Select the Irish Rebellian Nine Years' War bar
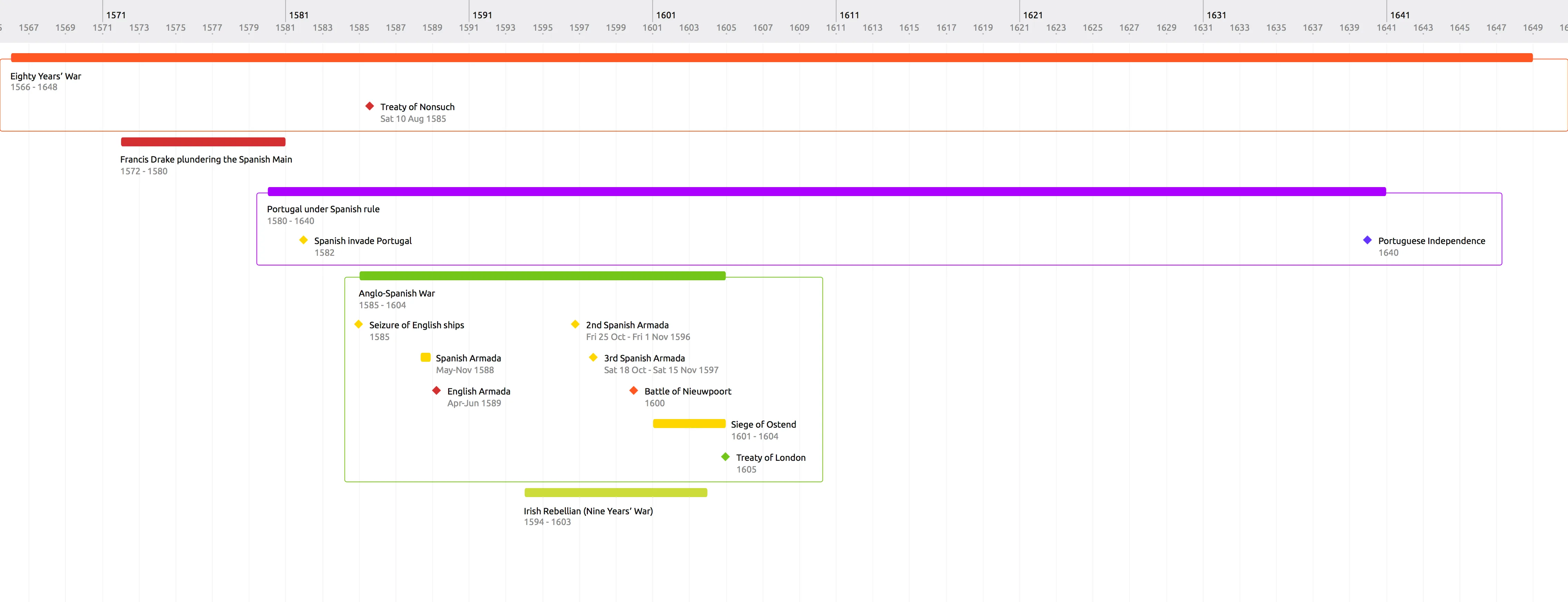1568x602 pixels. [615, 493]
